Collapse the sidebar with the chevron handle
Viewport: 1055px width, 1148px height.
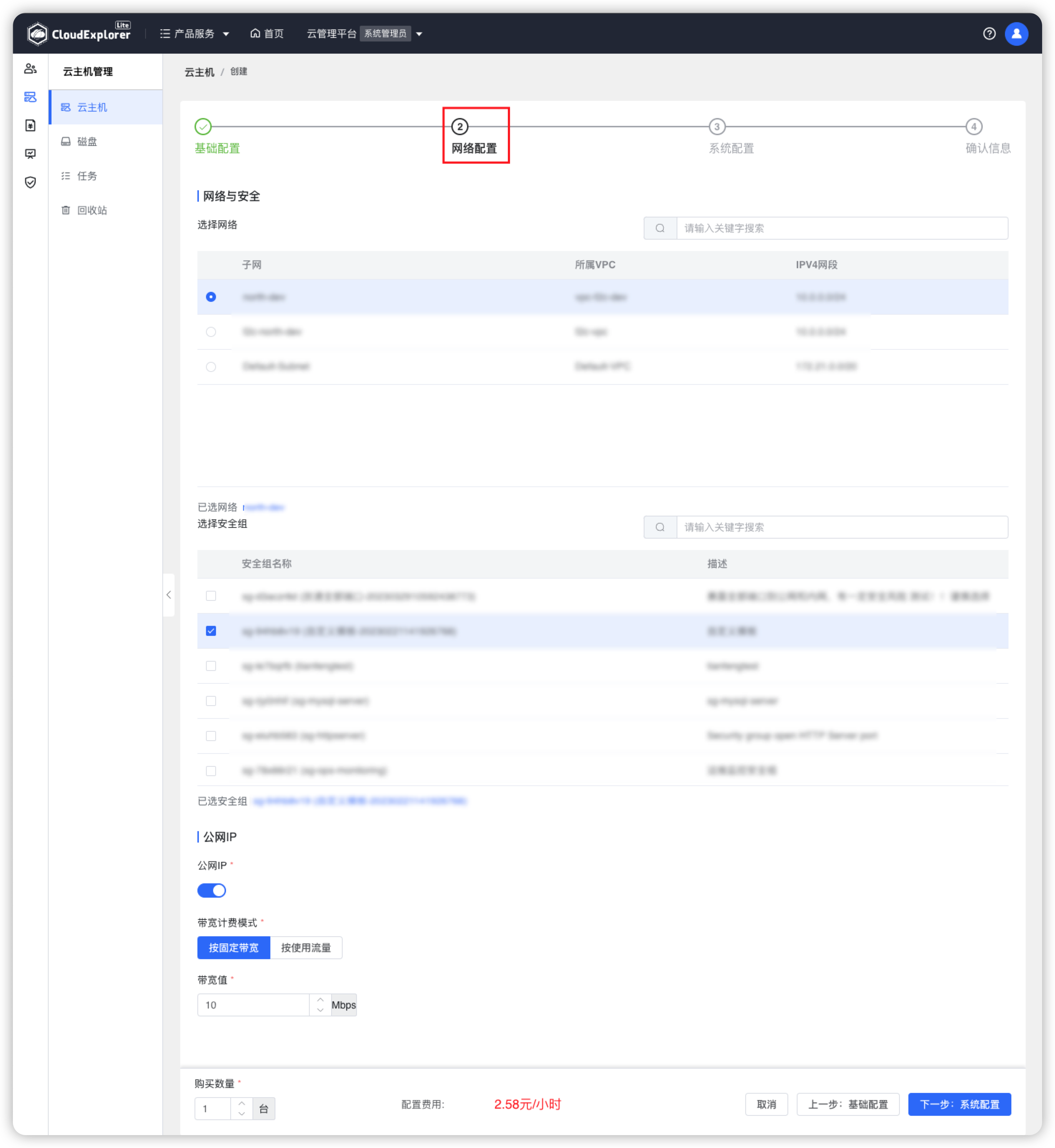click(x=168, y=595)
